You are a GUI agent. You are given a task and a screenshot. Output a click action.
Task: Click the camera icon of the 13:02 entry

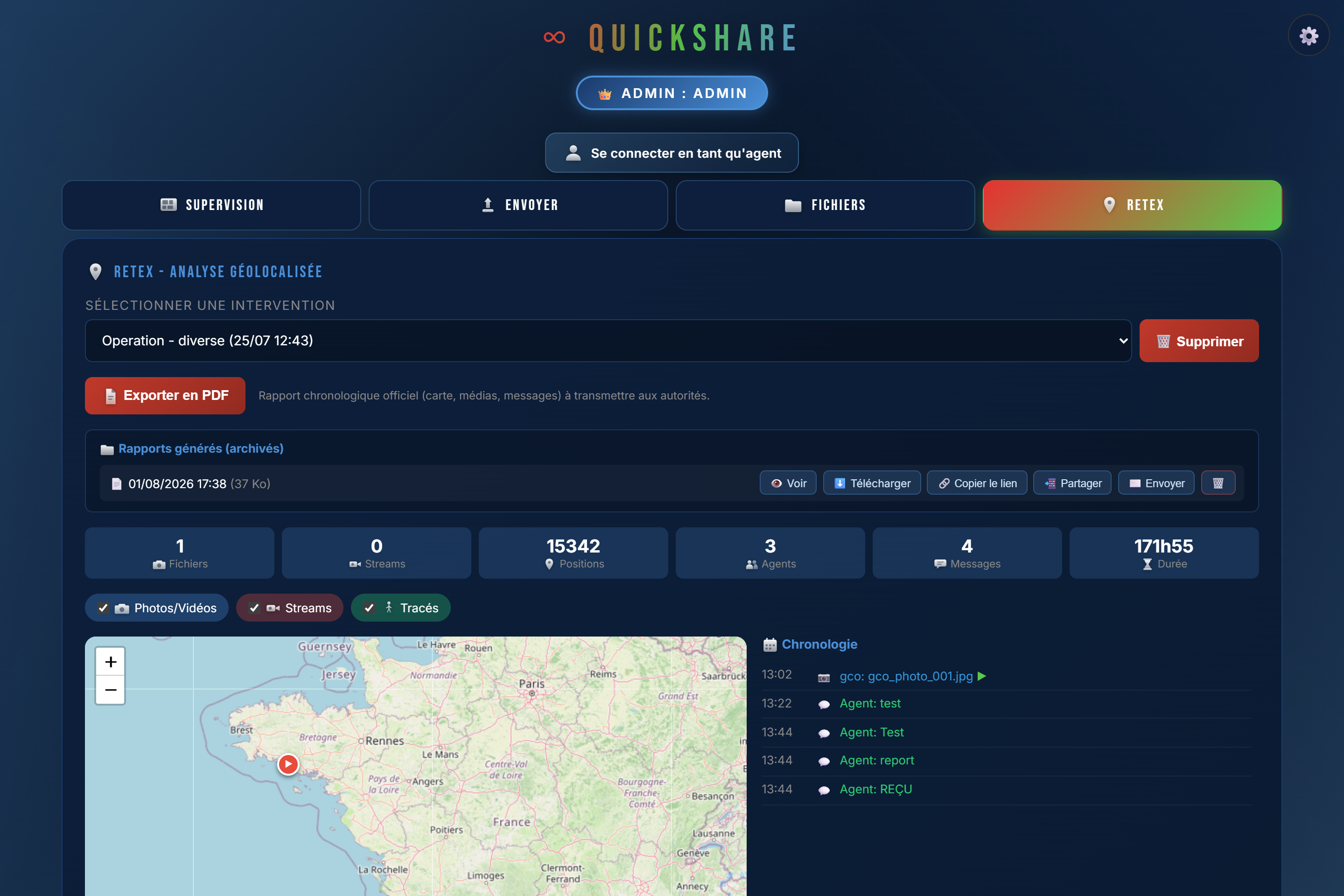pyautogui.click(x=823, y=677)
